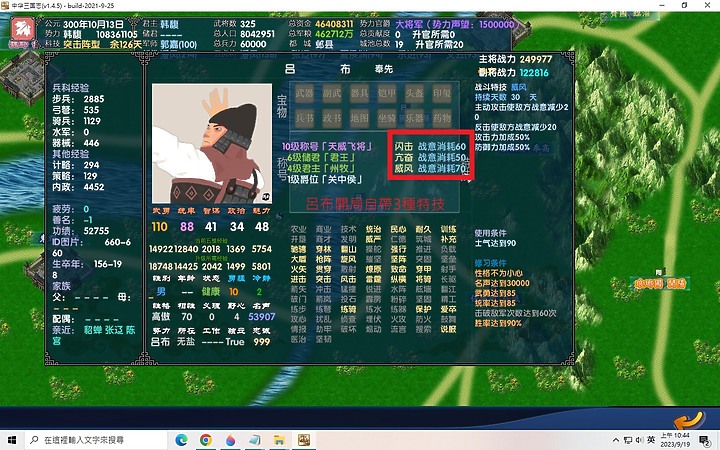Viewport: 720px width, 450px height.
Task: Click the orange return arrow
Action: [x=689, y=420]
